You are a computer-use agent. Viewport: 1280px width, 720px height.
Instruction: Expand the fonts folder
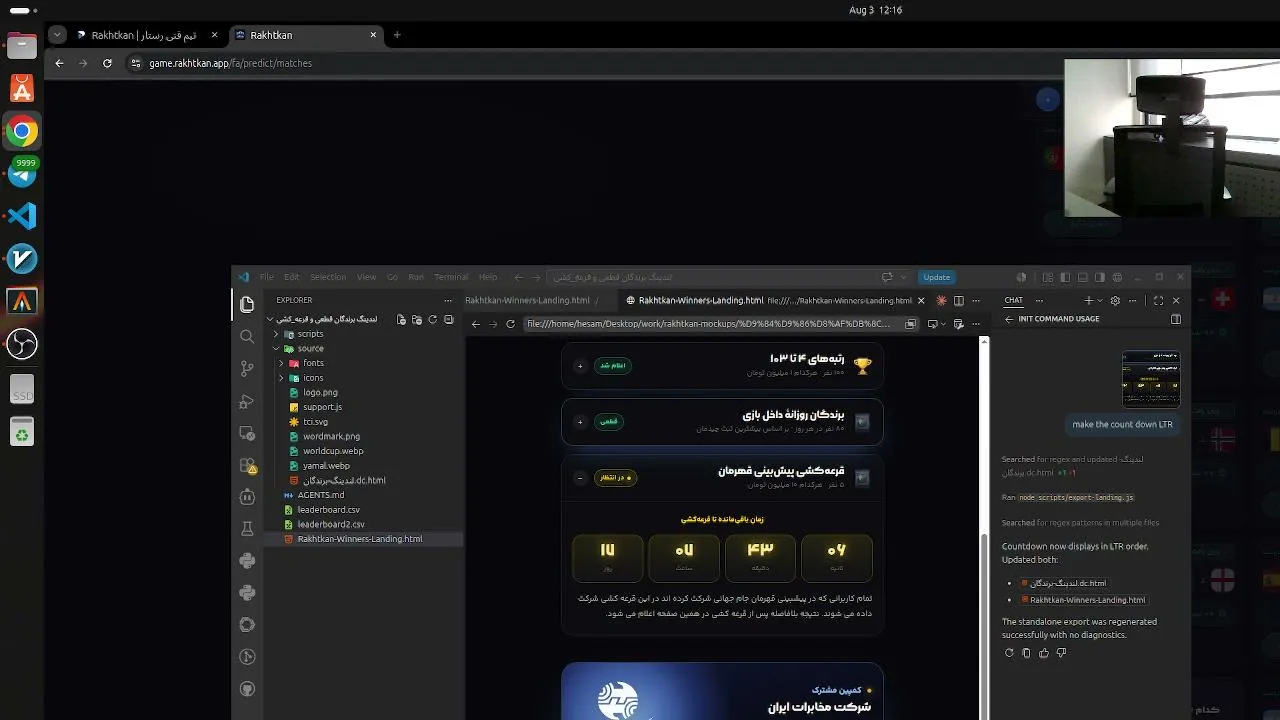281,363
